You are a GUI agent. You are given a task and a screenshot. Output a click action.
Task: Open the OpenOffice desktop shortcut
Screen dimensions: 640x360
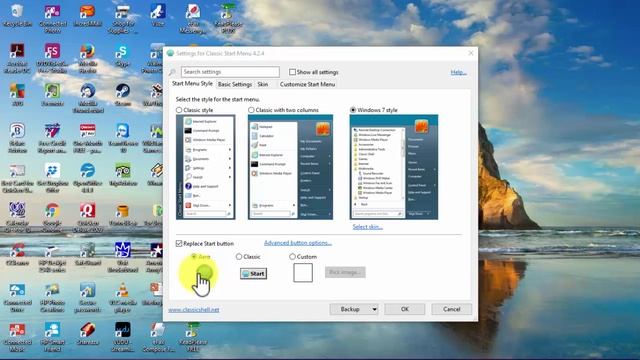tap(87, 177)
